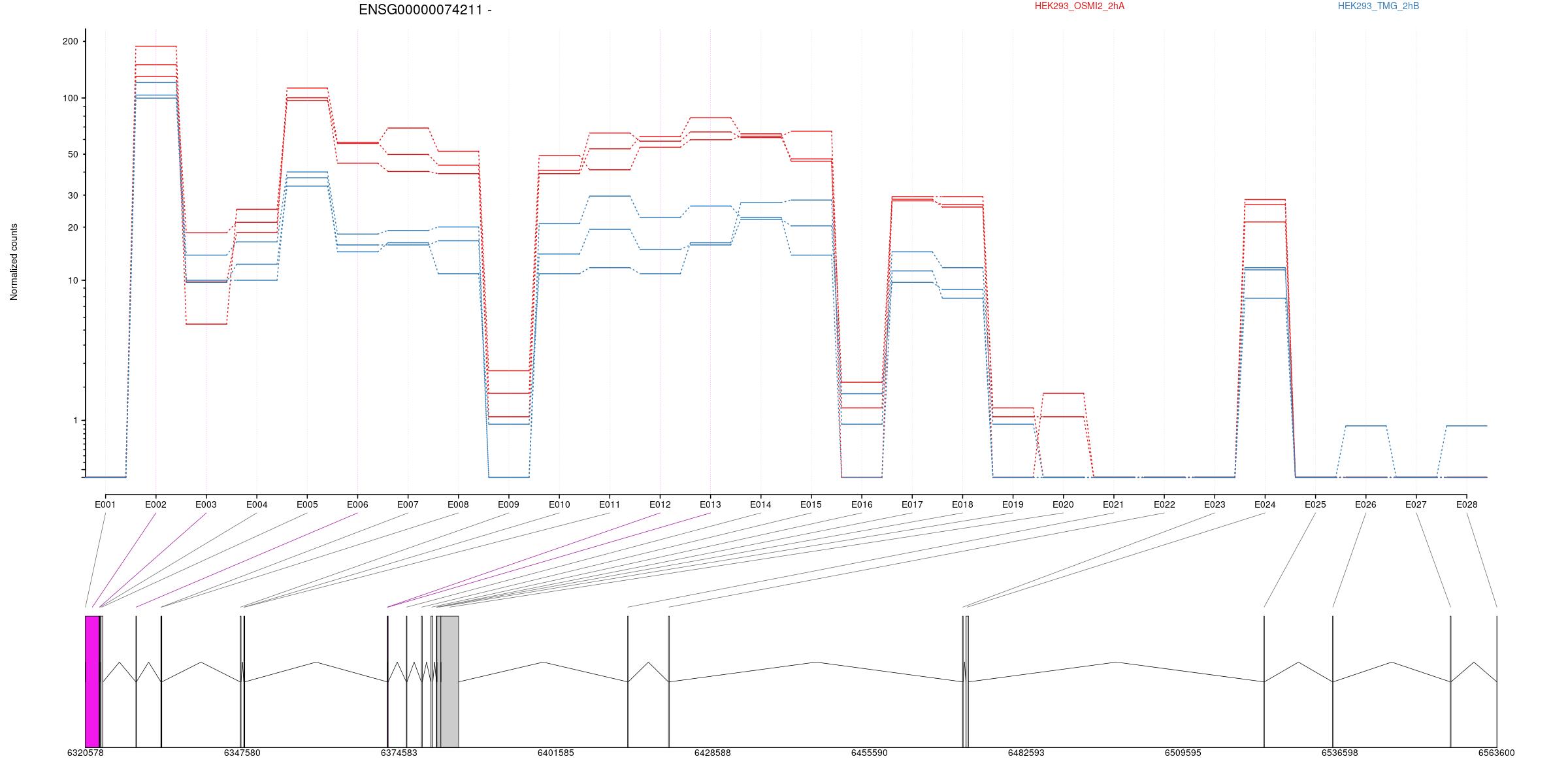Click exon label E028
This screenshot has height=784, width=1568.
click(1467, 504)
